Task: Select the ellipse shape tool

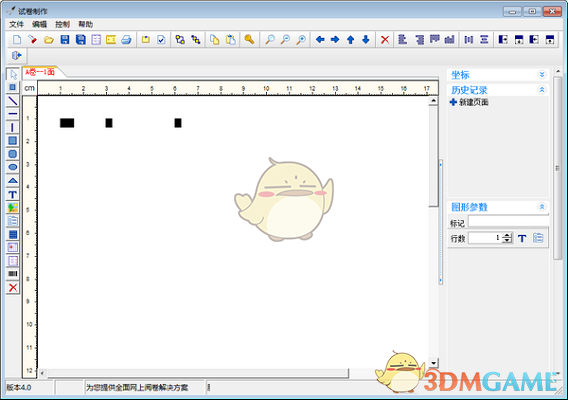Action: pyautogui.click(x=13, y=167)
